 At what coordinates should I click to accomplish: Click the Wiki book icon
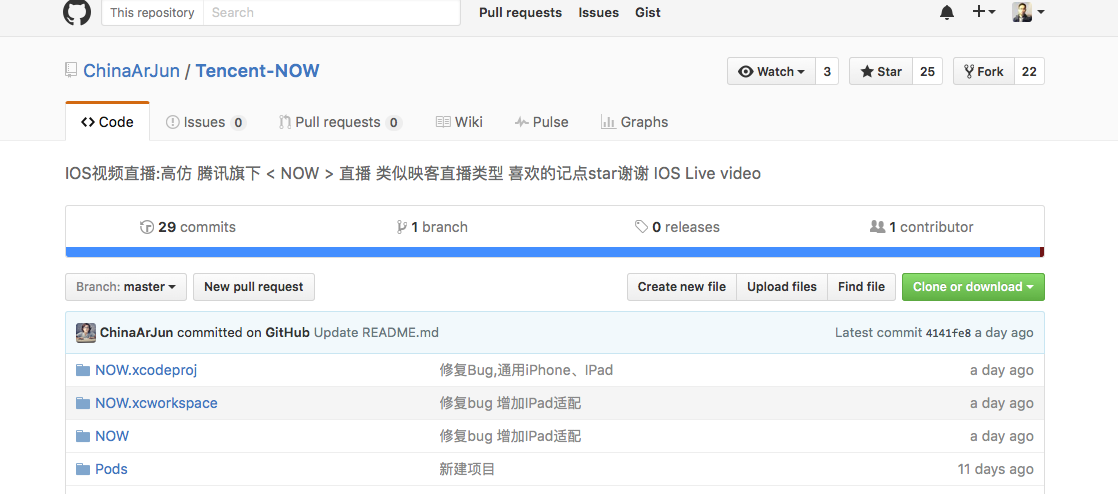(x=443, y=122)
